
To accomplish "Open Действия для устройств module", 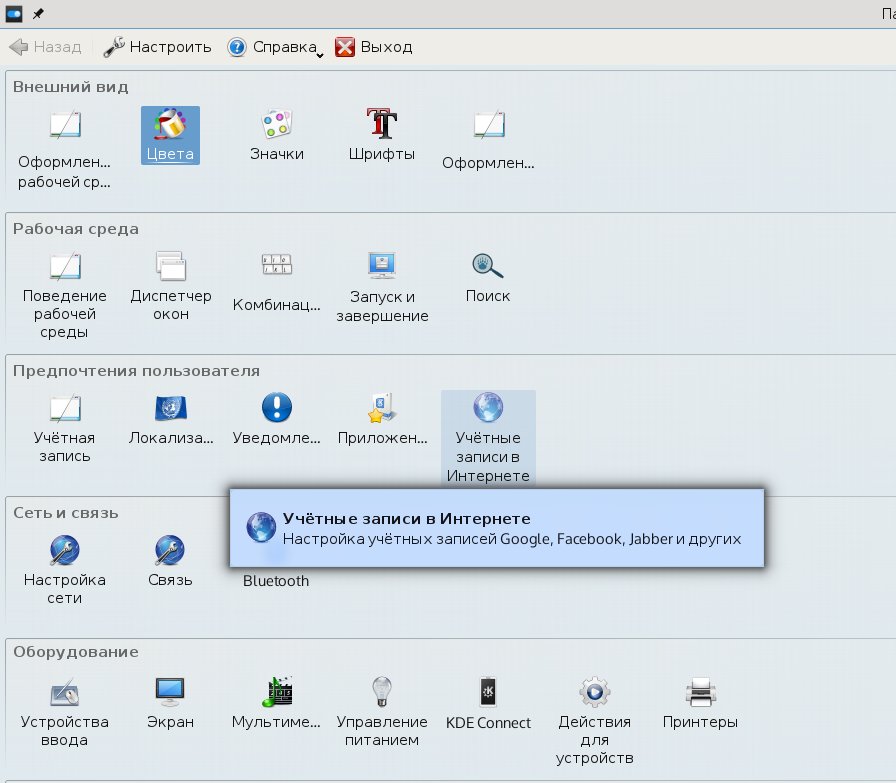I will coord(594,721).
